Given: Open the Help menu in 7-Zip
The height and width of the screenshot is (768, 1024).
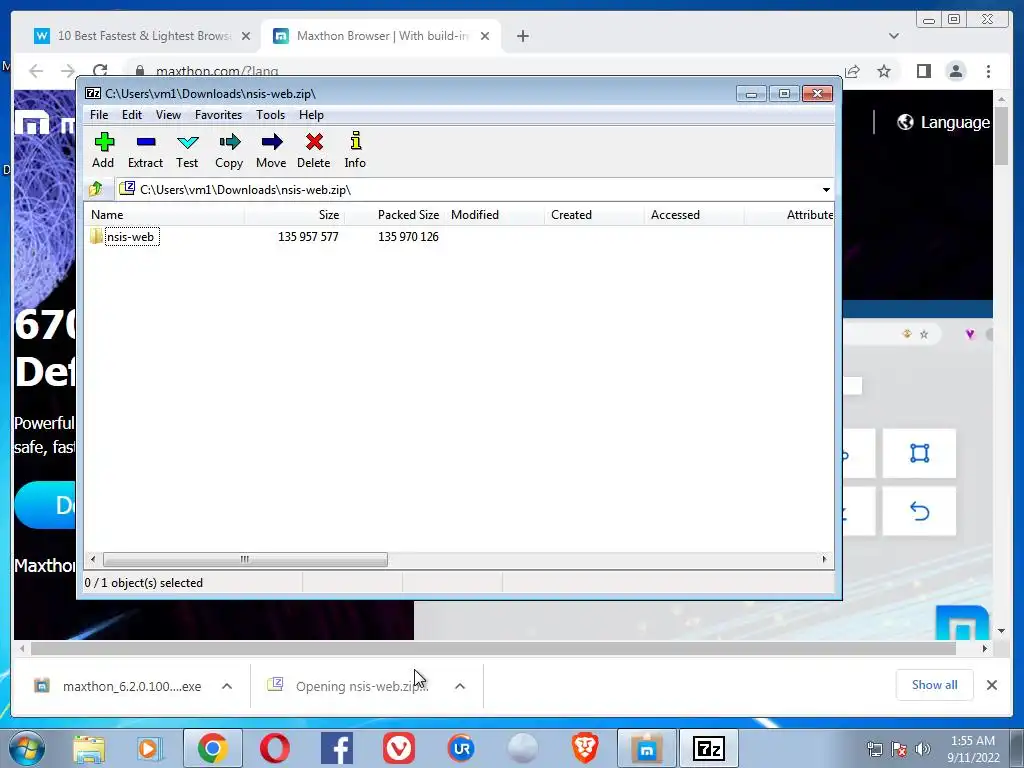Looking at the screenshot, I should point(312,115).
